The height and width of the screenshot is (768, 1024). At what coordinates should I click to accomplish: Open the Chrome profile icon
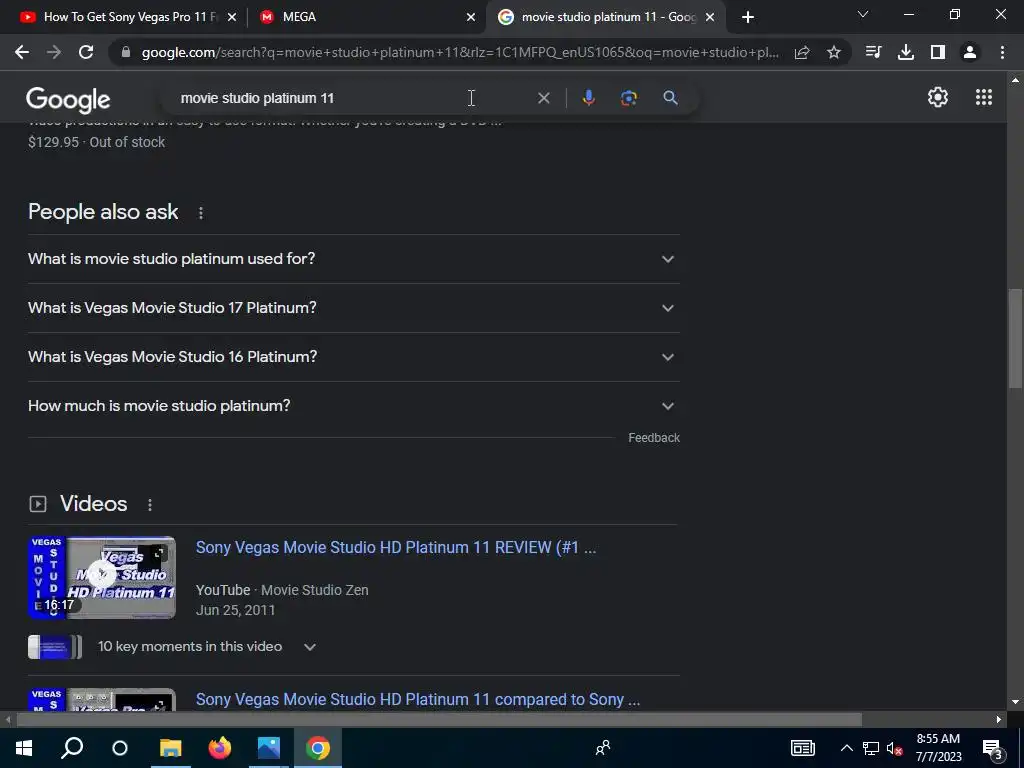click(x=970, y=52)
